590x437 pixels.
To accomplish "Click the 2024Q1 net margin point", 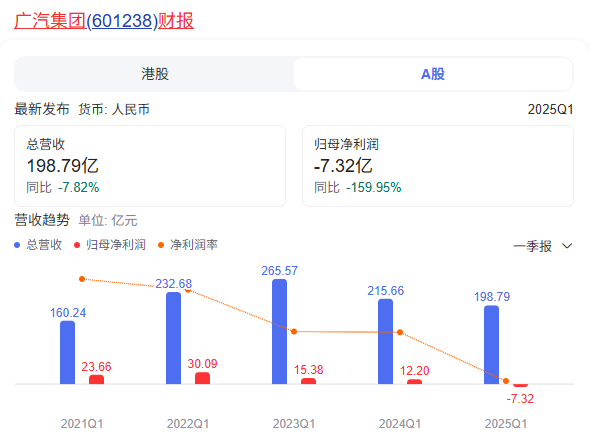I will click(400, 332).
